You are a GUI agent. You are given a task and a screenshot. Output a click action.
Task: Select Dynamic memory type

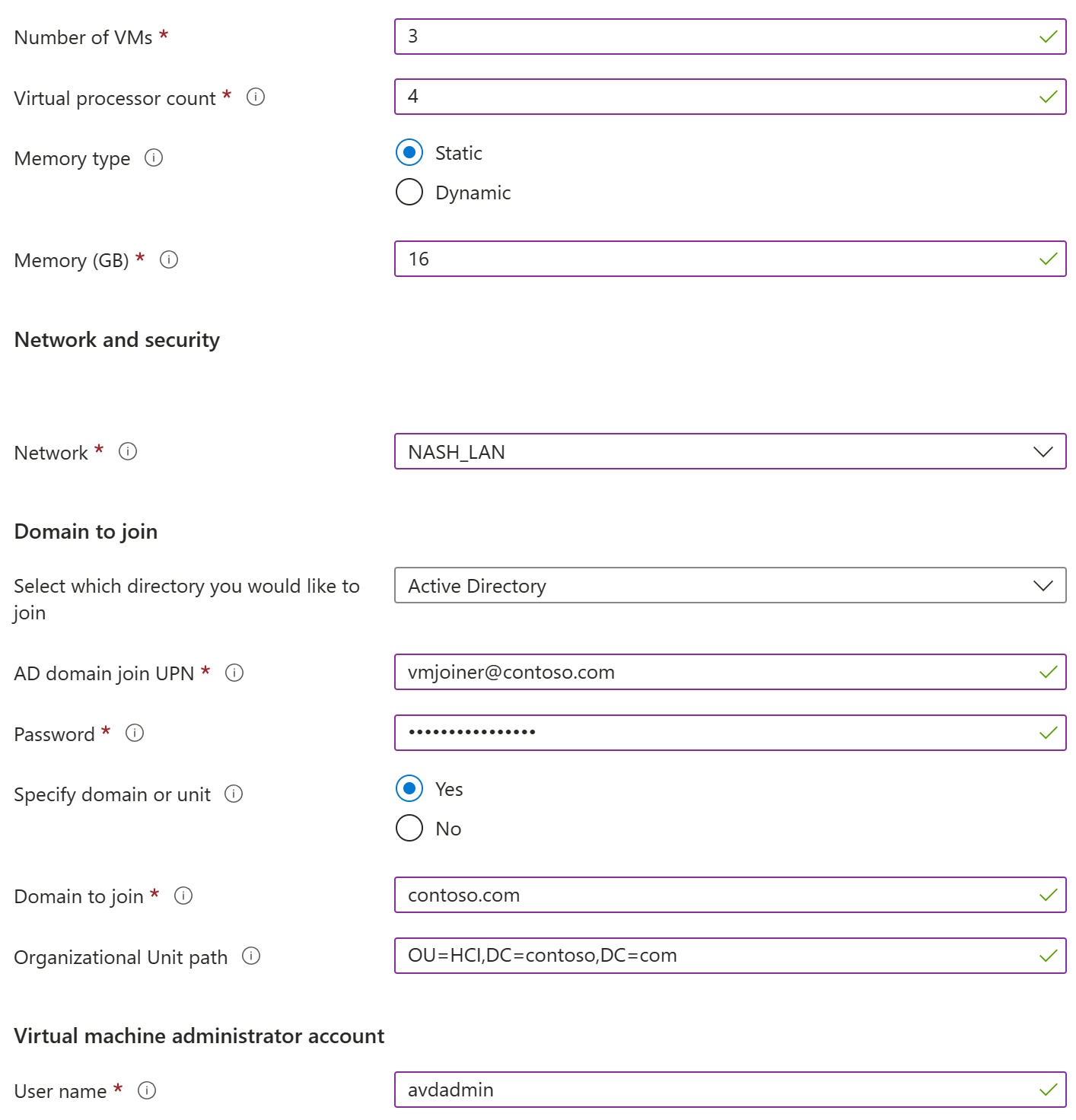(x=409, y=192)
